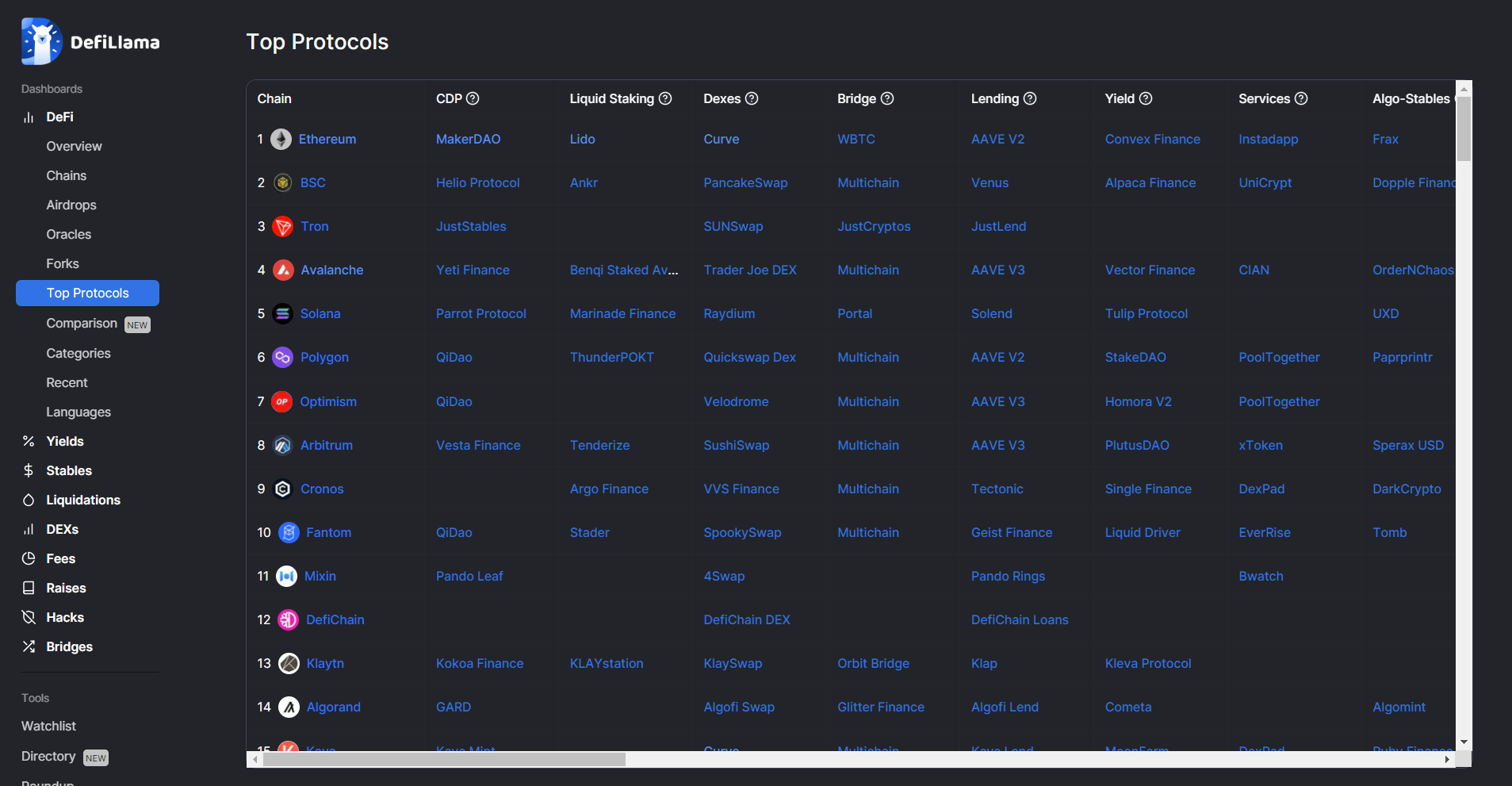Click the Optimism chain icon
Image resolution: width=1512 pixels, height=786 pixels.
(x=282, y=402)
